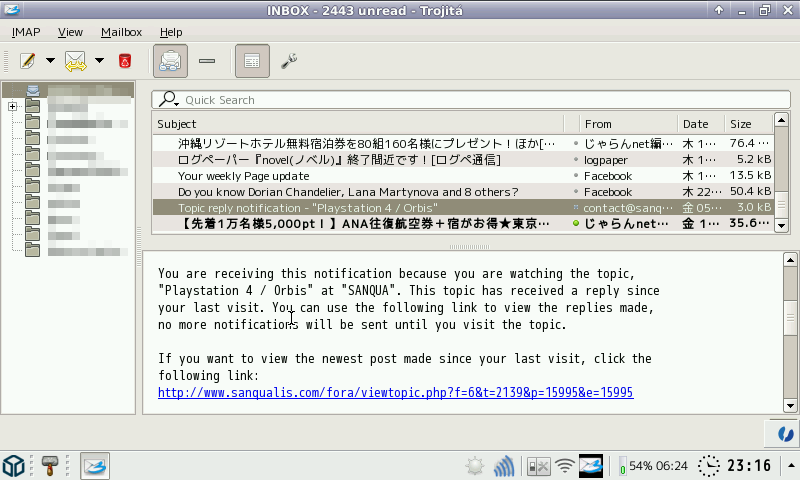Toggle the message list layout button

pyautogui.click(x=252, y=61)
